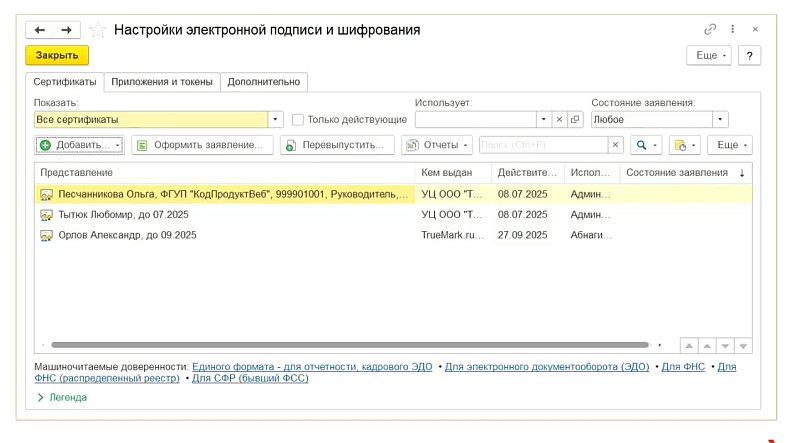Switch to the Сертификаты tab
The height and width of the screenshot is (443, 799).
pos(65,82)
